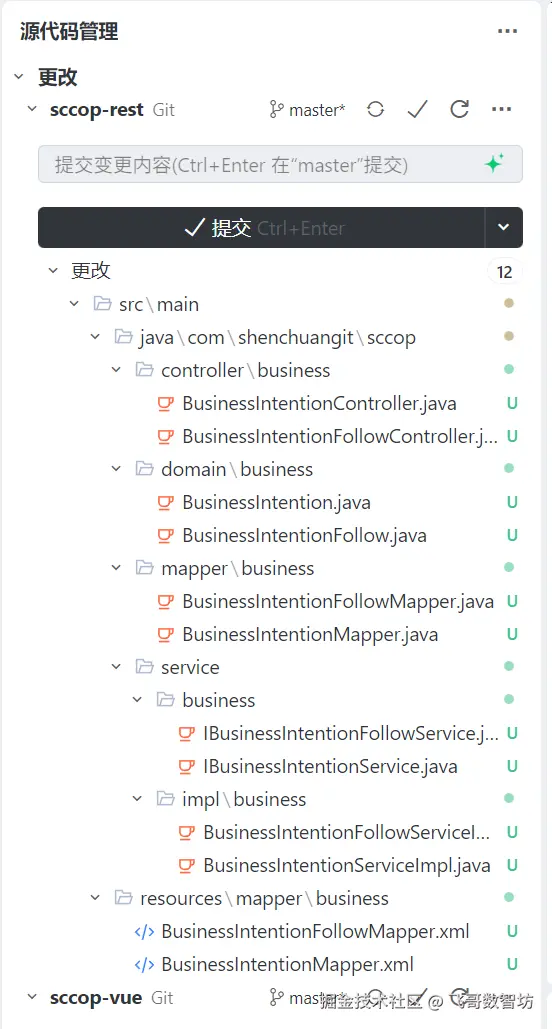Collapse the sccop-rest repository section
The width and height of the screenshot is (552, 1029).
(32, 110)
